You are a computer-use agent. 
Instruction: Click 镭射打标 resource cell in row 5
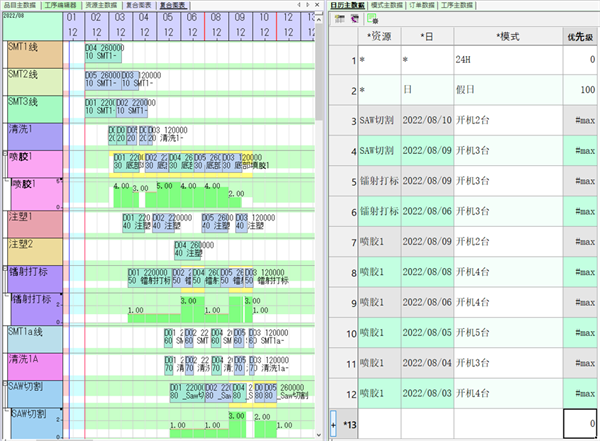tap(379, 181)
